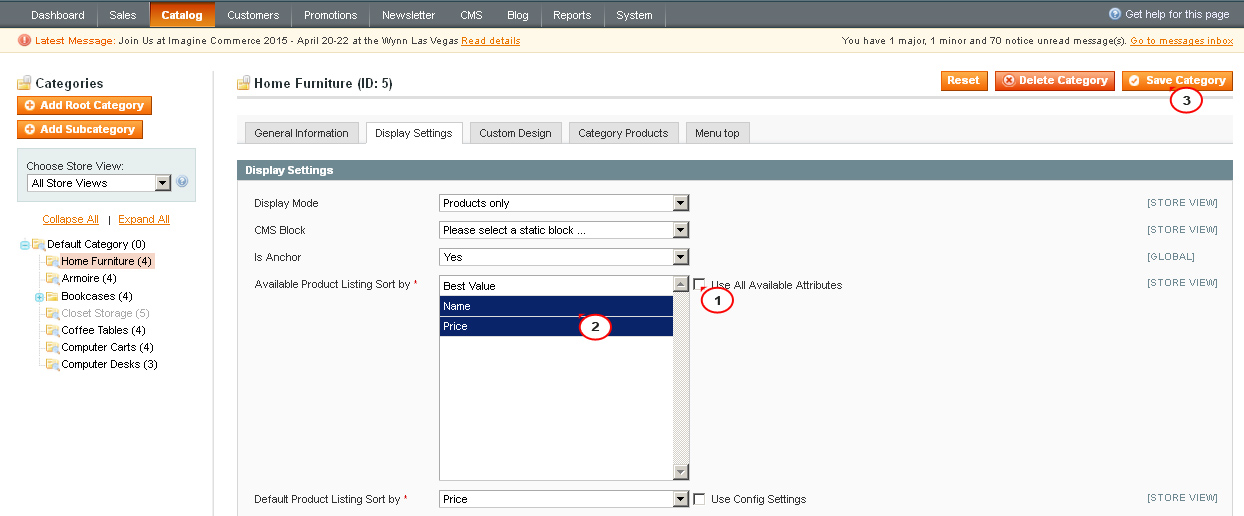Click sort list scrollbar up arrow
This screenshot has height=516, width=1244.
point(681,284)
